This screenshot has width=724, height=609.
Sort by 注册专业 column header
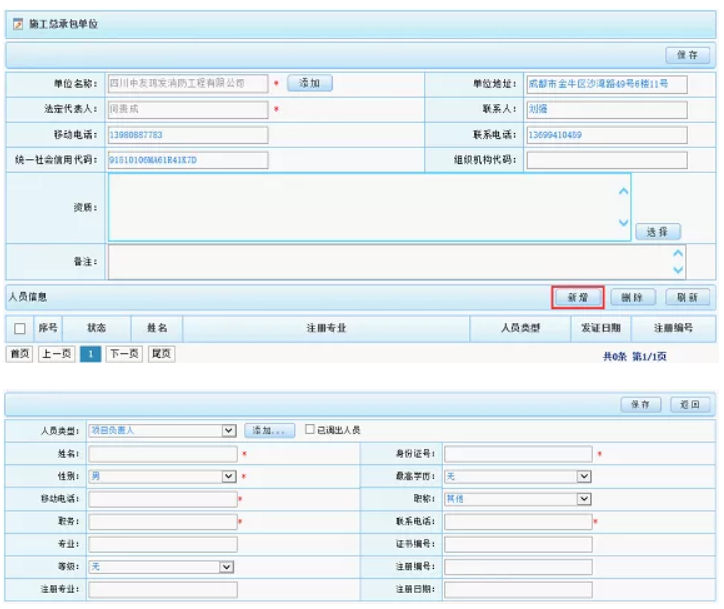coord(326,328)
